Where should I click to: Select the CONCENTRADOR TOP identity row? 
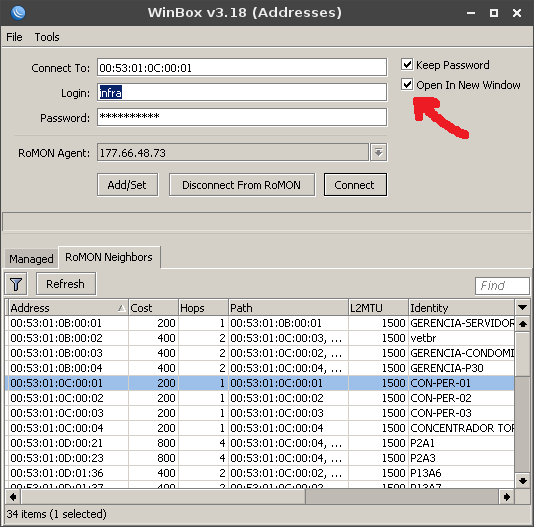click(x=261, y=428)
